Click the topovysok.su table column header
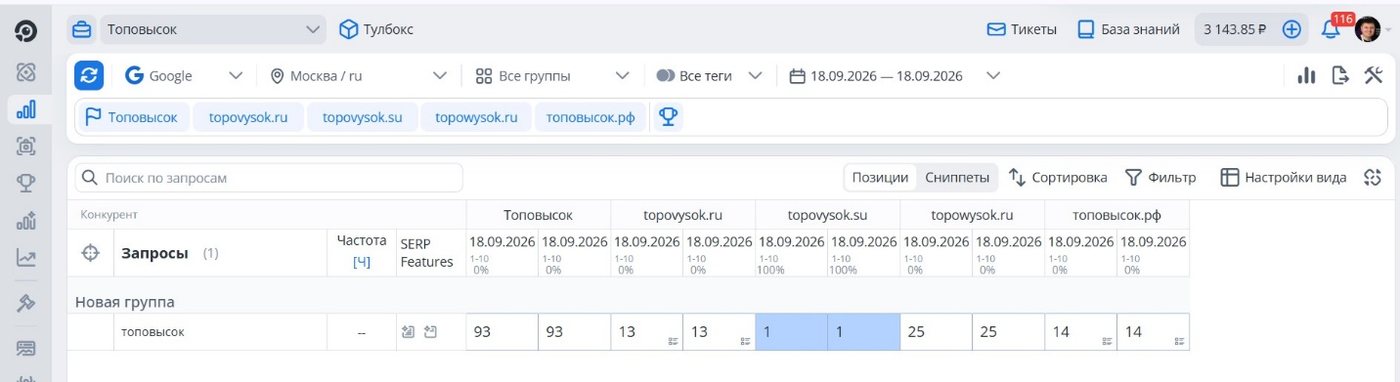 tap(827, 215)
